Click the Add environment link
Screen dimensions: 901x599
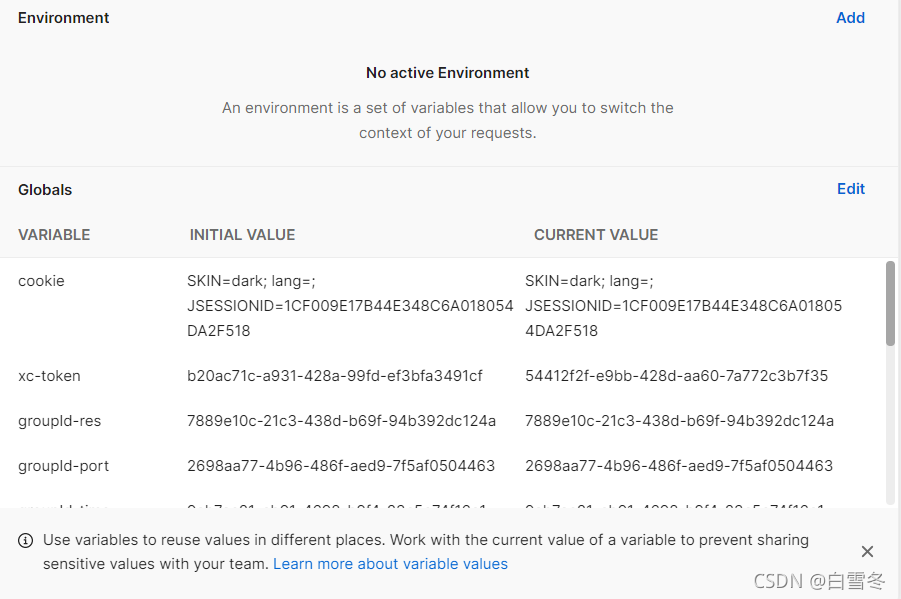[x=850, y=18]
